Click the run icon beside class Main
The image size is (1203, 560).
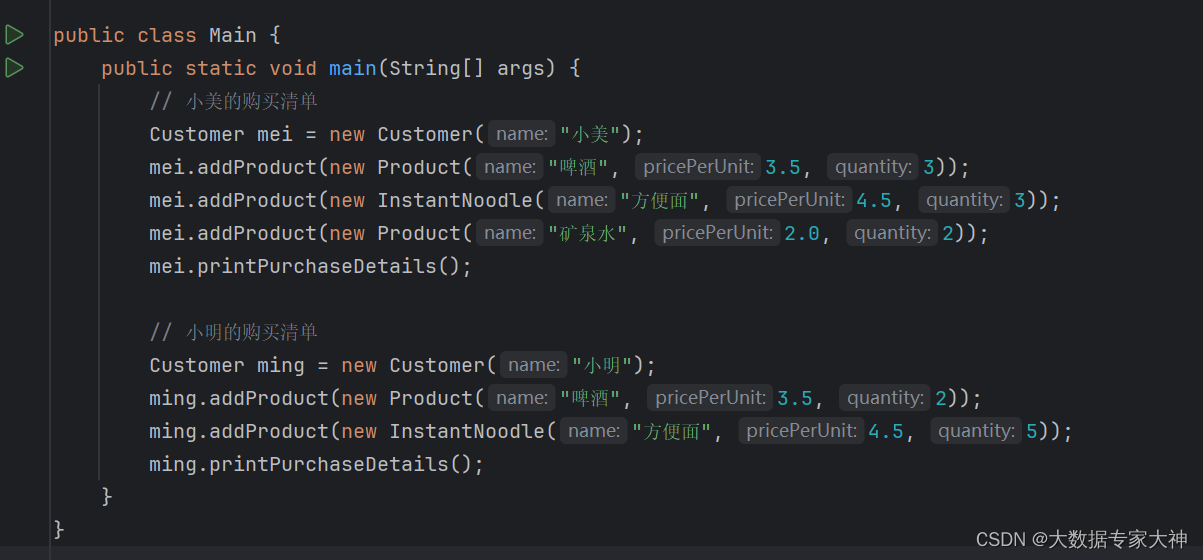[14, 35]
